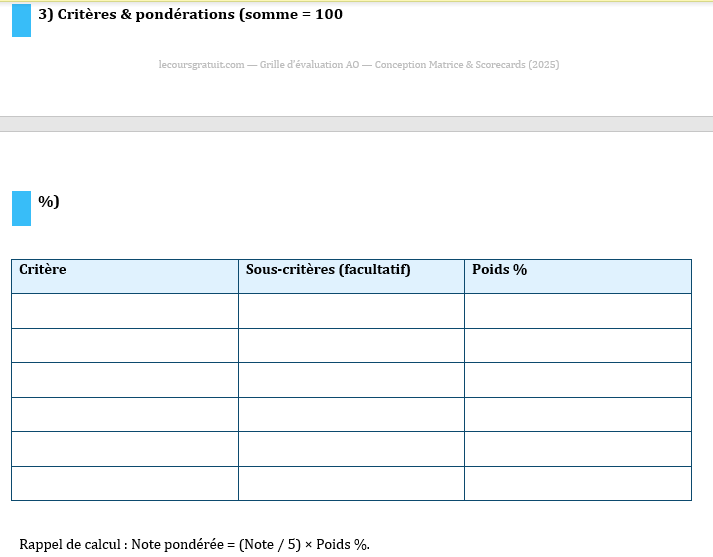Click the "Rappel de calcul" formula line

[195, 544]
